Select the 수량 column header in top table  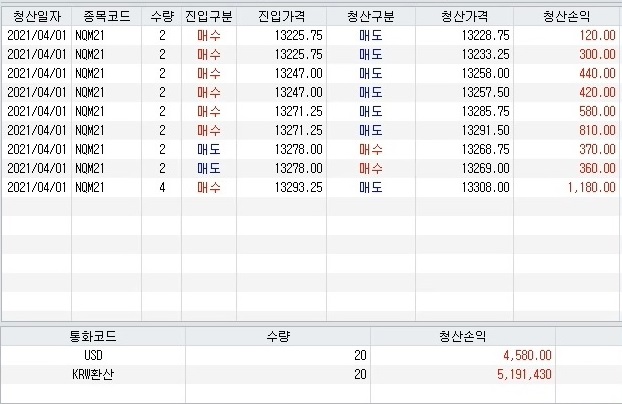pos(161,16)
